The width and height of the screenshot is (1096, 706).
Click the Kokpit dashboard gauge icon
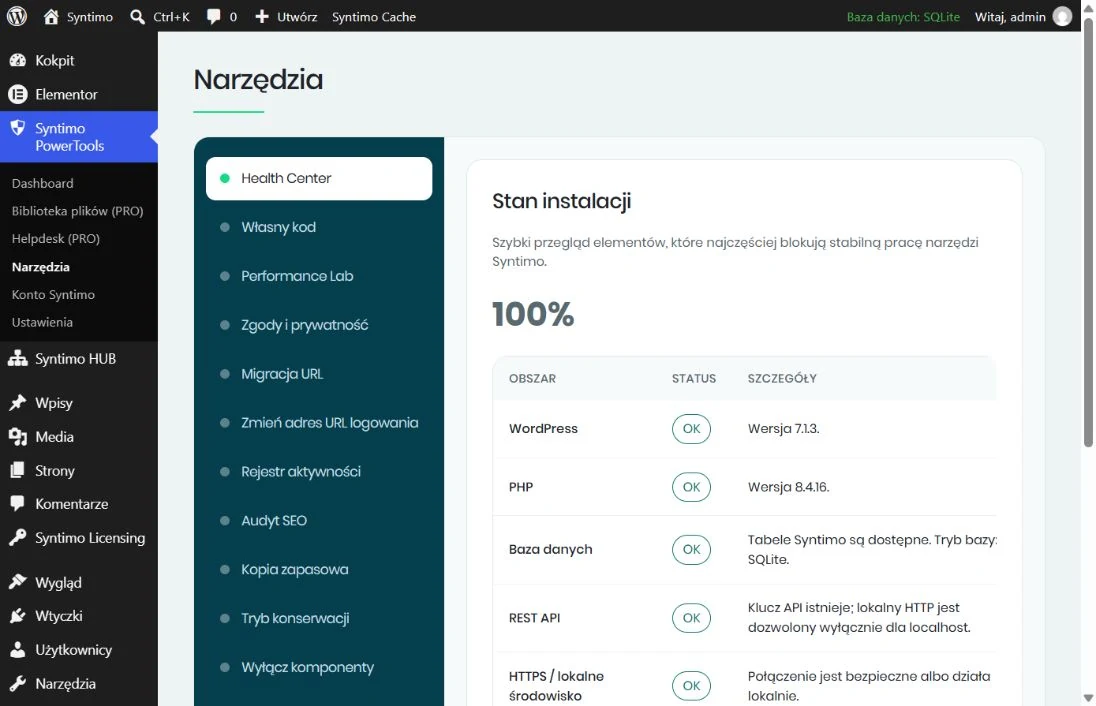point(17,60)
